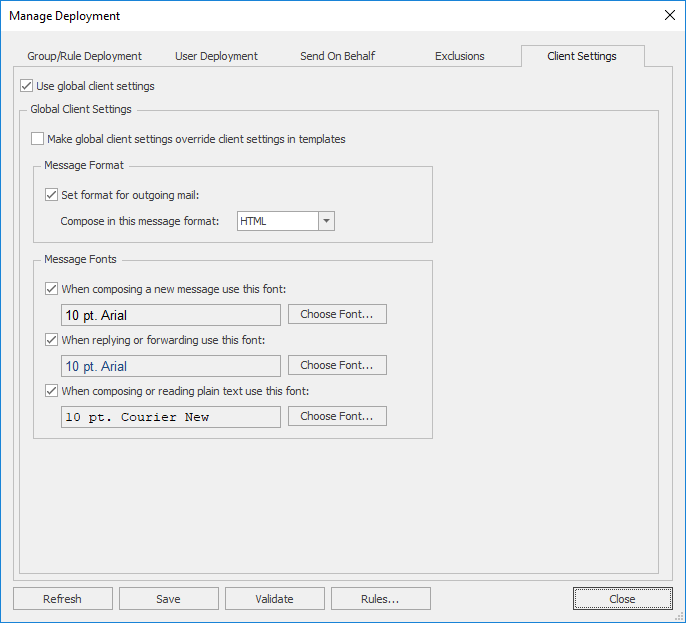Switch to the Group/Rule Deployment tab
This screenshot has width=686, height=623.
point(84,56)
